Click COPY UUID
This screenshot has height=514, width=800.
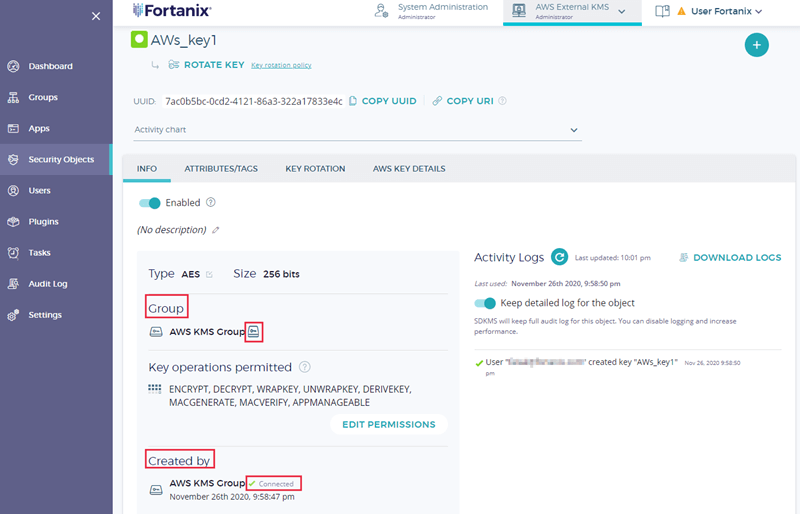[383, 101]
